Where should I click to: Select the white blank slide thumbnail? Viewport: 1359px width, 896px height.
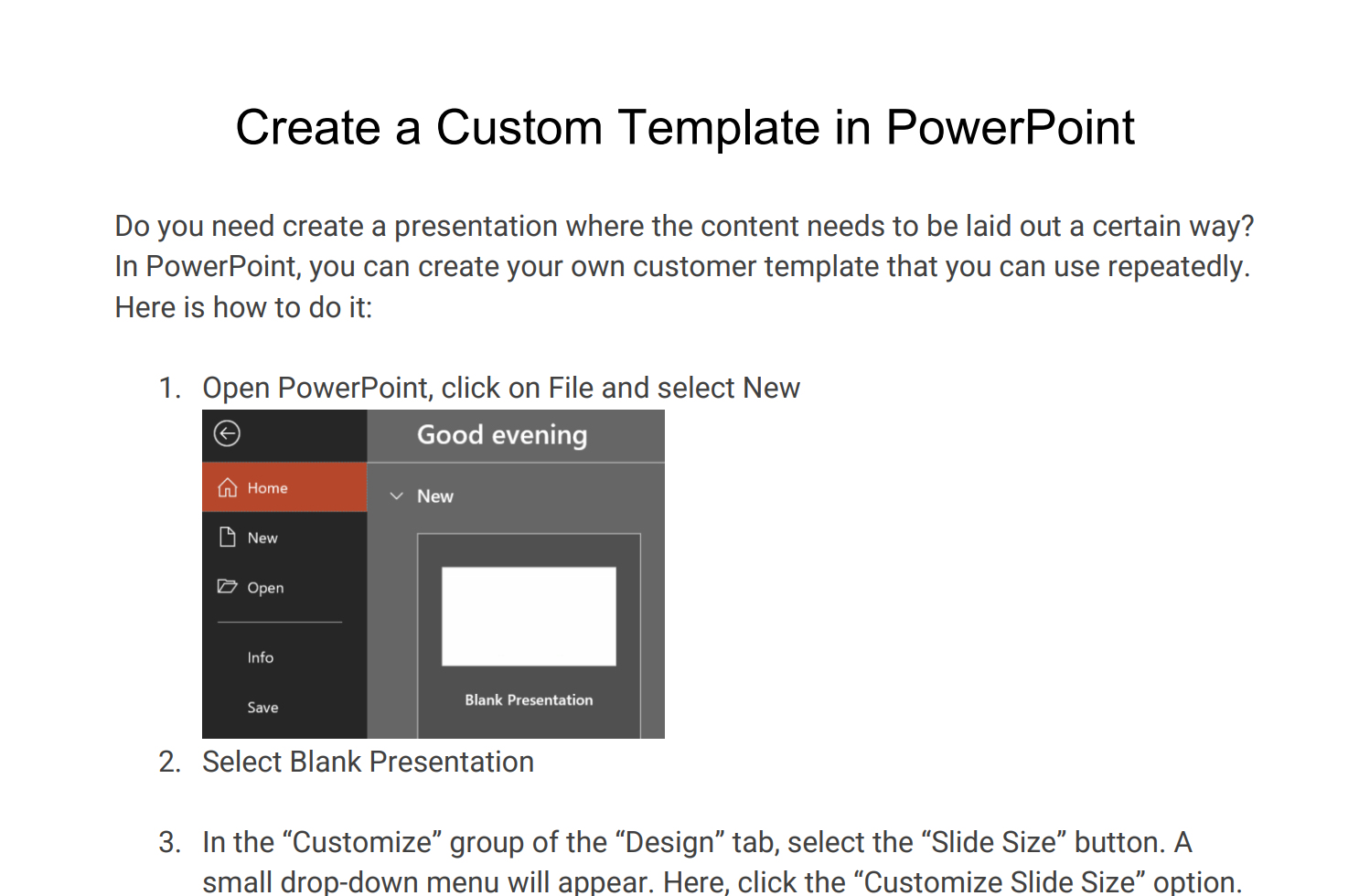coord(529,616)
